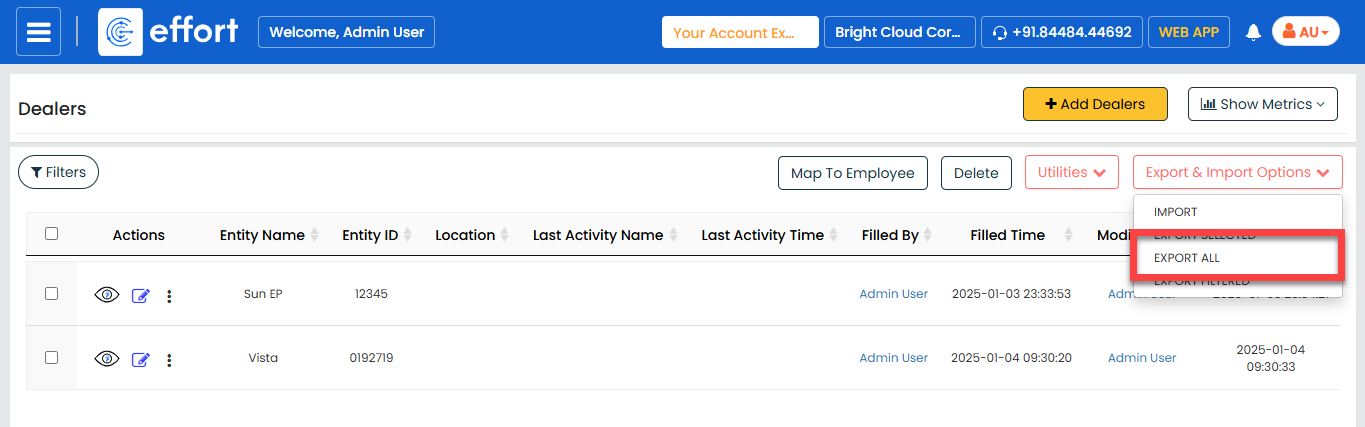View Sun EP dealer details eye icon
This screenshot has width=1365, height=427.
coord(107,295)
